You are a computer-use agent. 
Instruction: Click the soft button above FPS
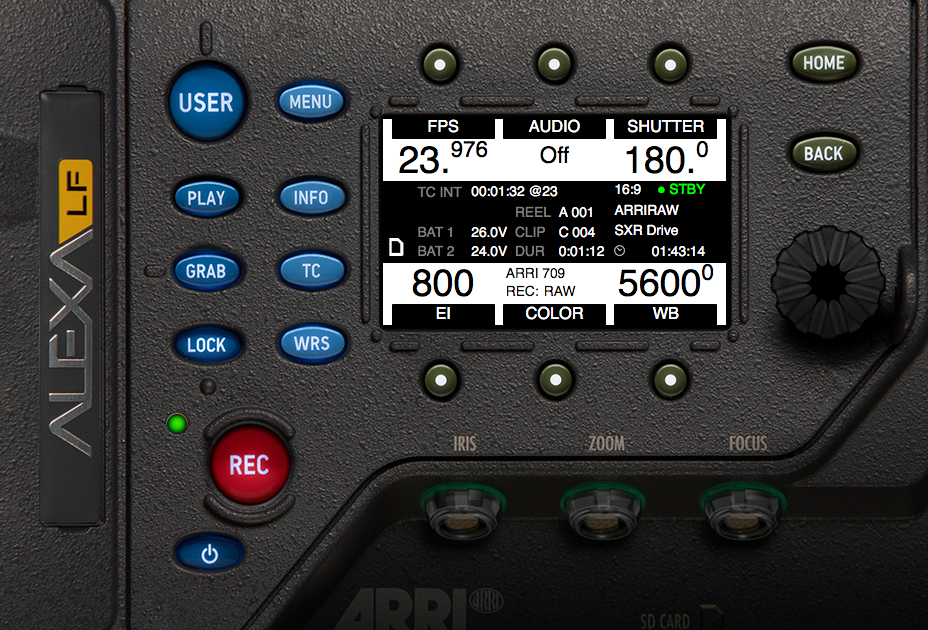440,64
